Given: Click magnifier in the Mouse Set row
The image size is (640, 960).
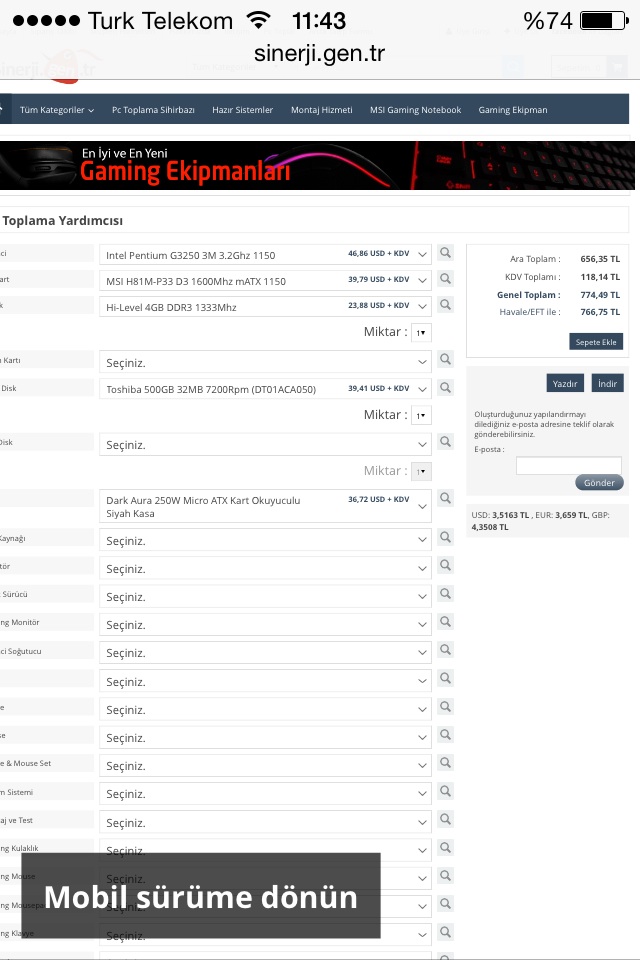Looking at the screenshot, I should [446, 763].
